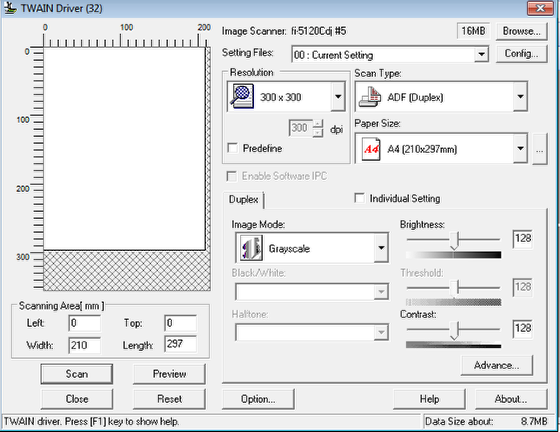Viewport: 560px width, 432px height.
Task: Close the TWAIN Driver window
Action: [540, 8]
